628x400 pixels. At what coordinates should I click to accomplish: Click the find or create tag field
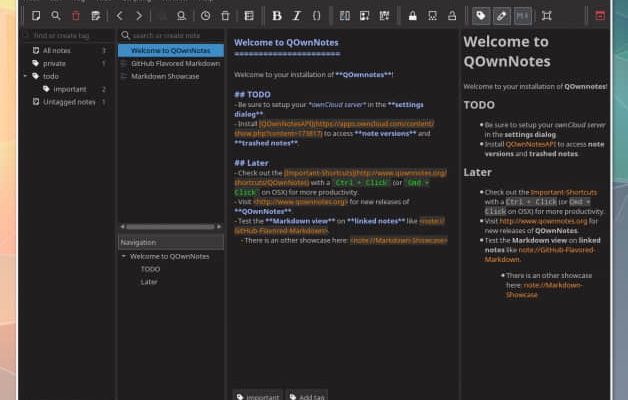pos(68,35)
